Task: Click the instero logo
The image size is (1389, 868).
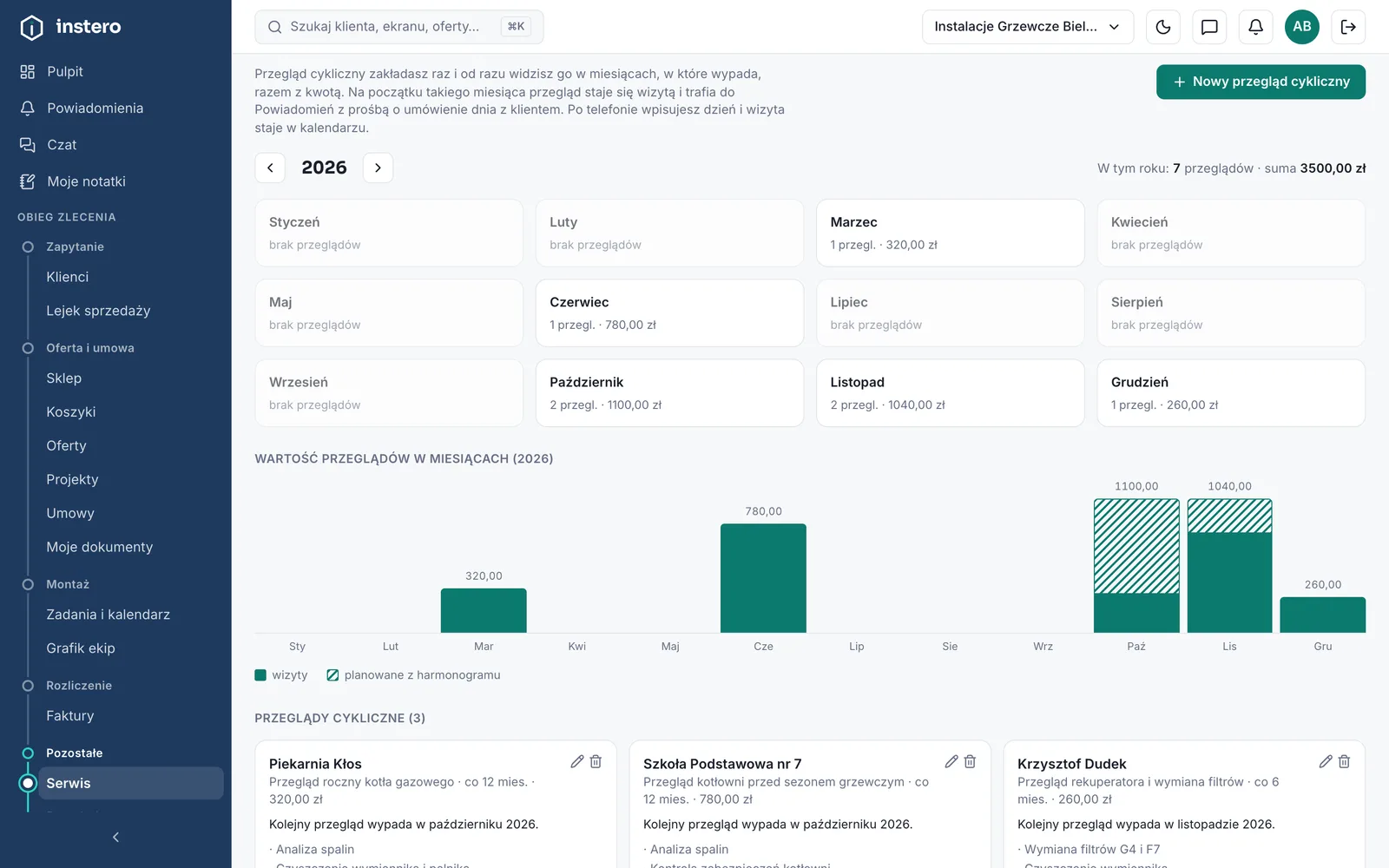Action: tap(70, 27)
